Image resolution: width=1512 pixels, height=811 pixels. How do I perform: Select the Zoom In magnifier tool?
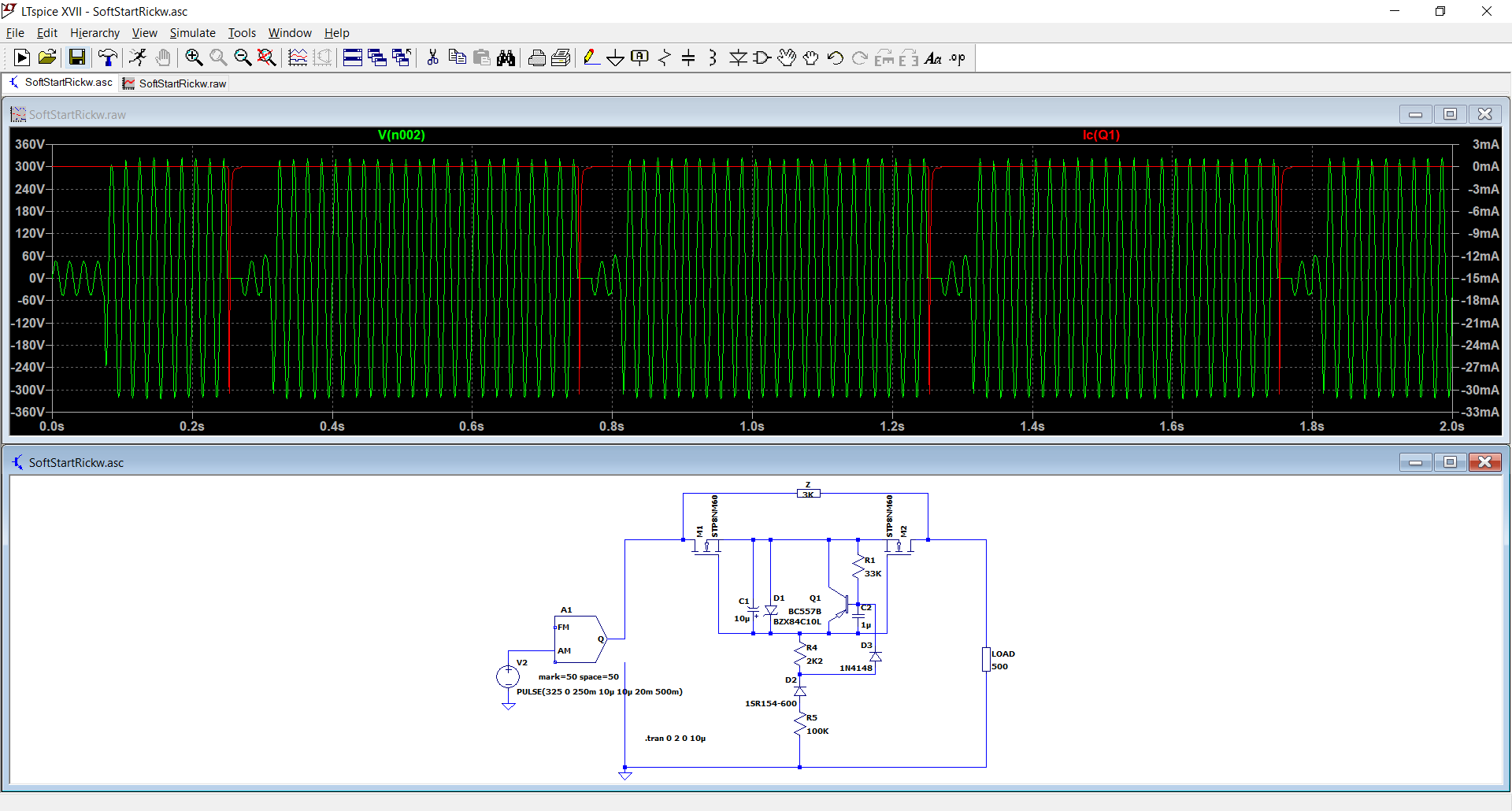click(x=194, y=57)
